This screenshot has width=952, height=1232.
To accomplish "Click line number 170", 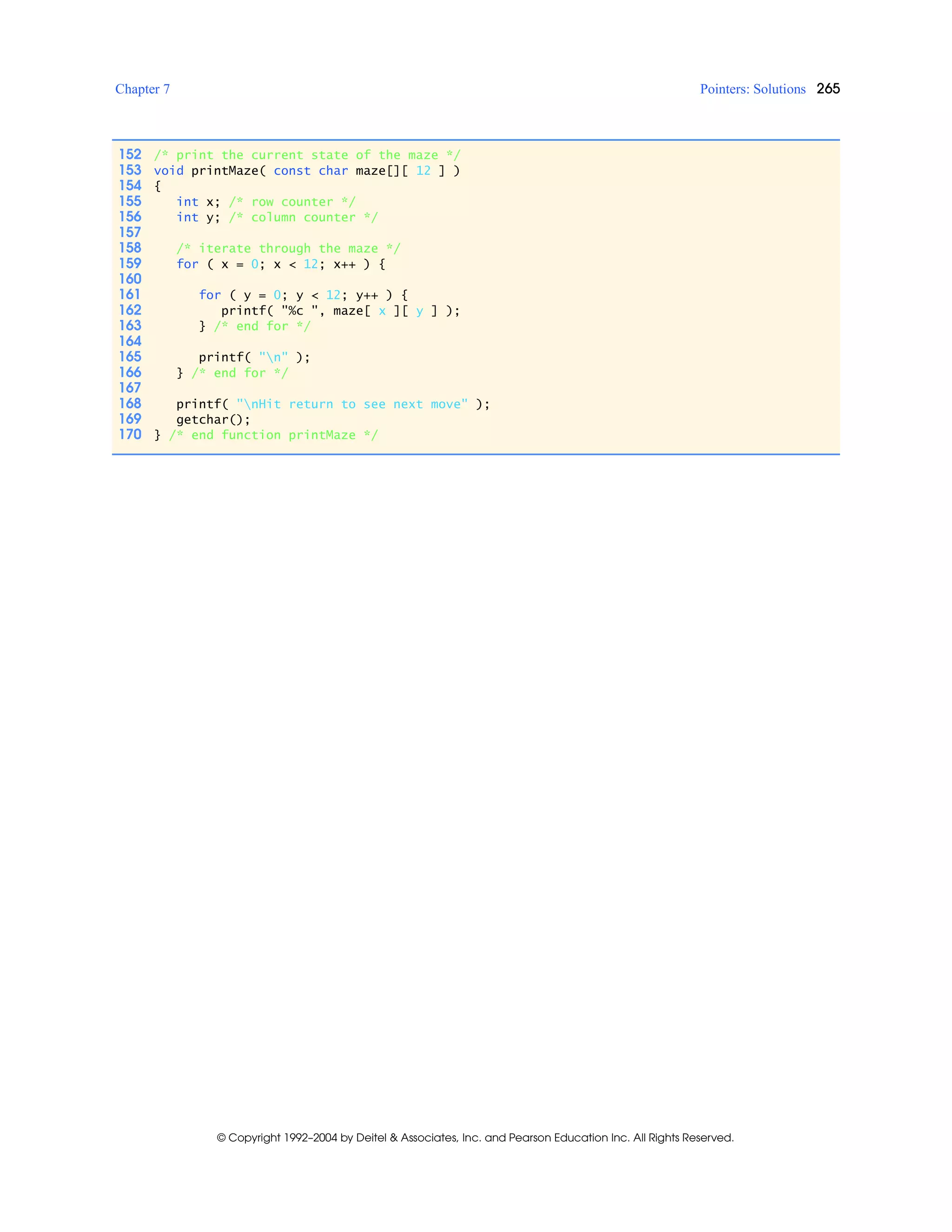I will click(x=130, y=434).
